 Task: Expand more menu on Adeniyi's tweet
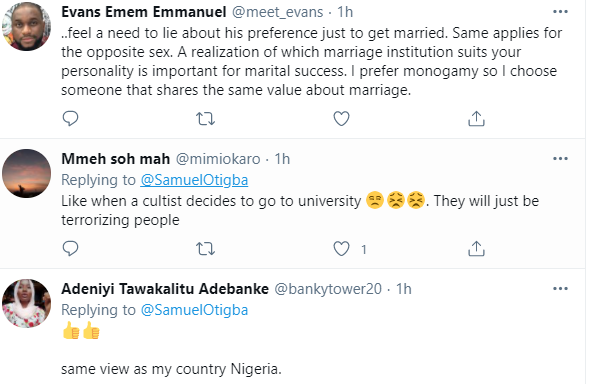560,289
